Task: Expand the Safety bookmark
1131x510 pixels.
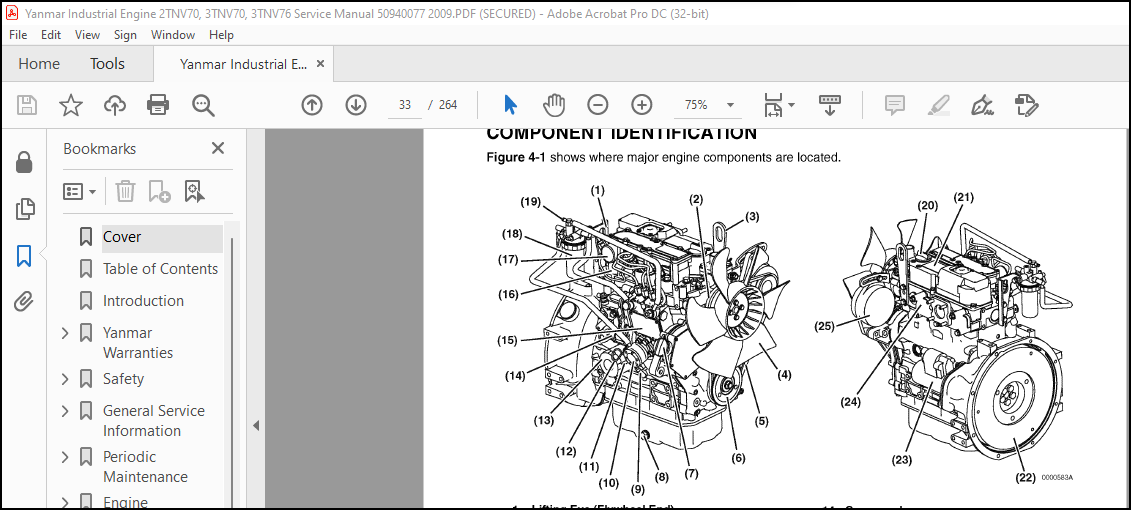Action: (65, 379)
